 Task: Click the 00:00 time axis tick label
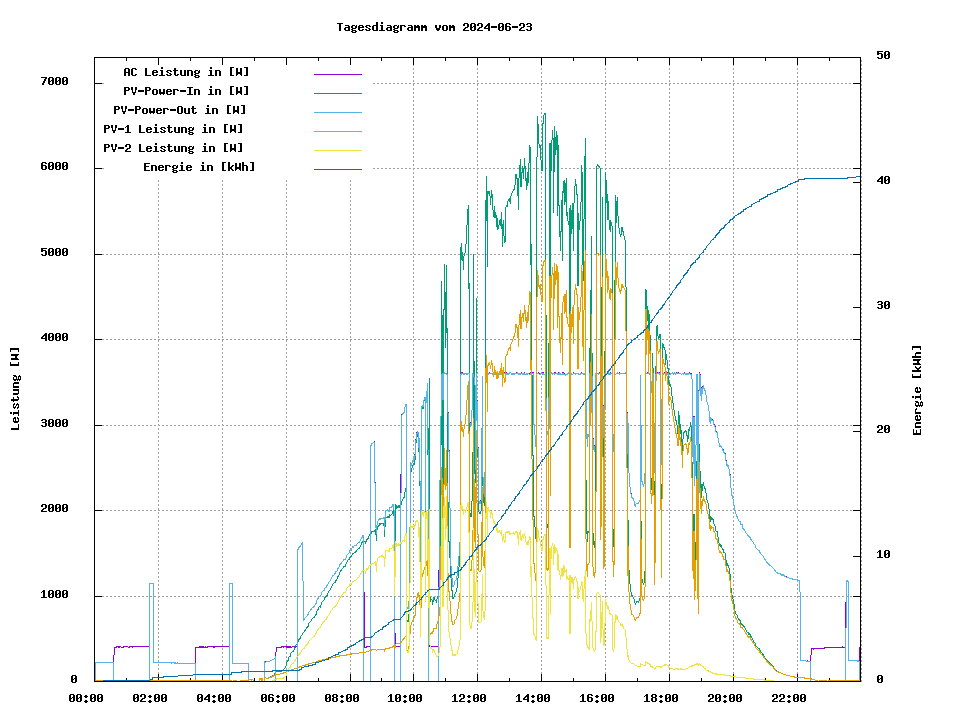pyautogui.click(x=86, y=698)
